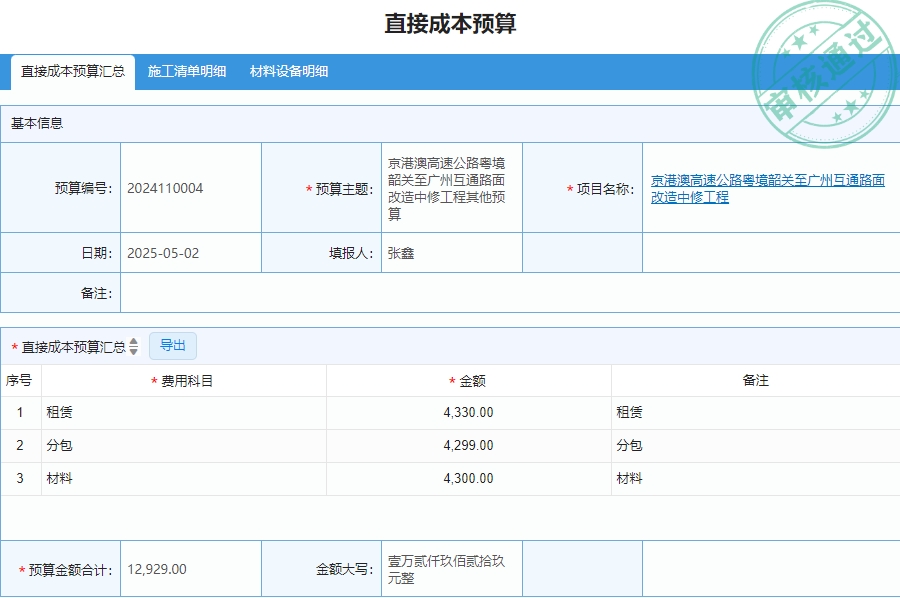Open the 京港澳高速公路粤境韶关至广州互通路面改造中修工程 project link
Viewport: 900px width, 598px height.
pos(767,189)
